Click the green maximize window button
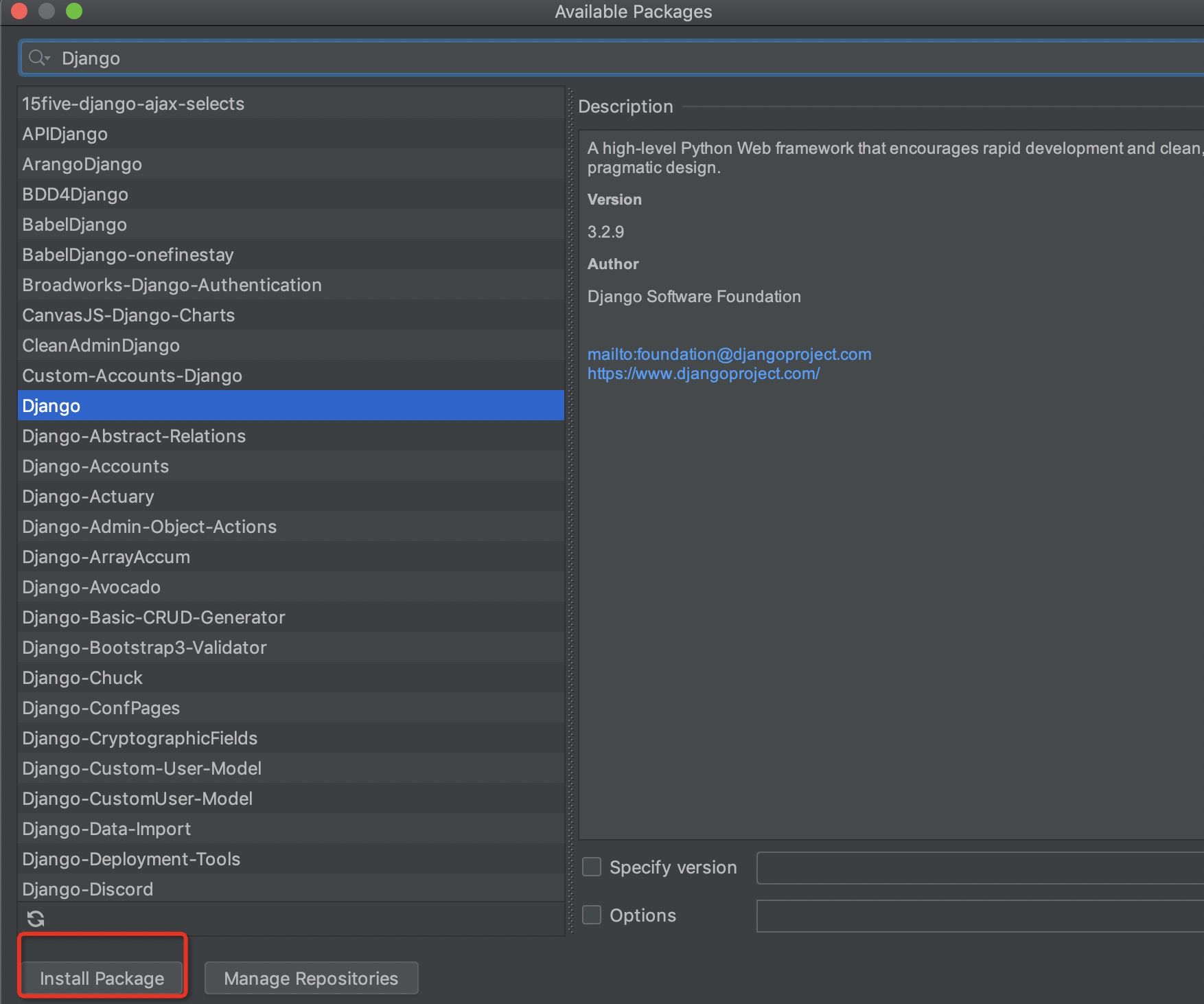The height and width of the screenshot is (1004, 1204). [x=74, y=11]
